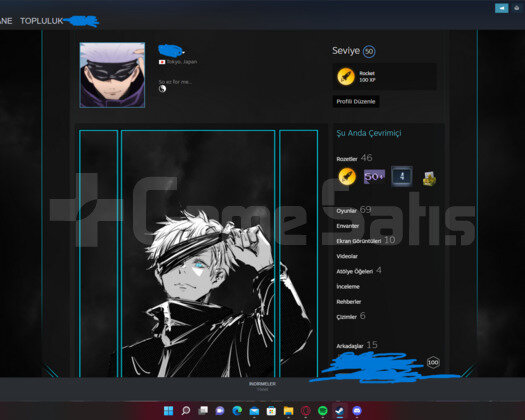This screenshot has width=525, height=420.
Task: Click the Rocket badge icon in level box
Action: point(346,76)
